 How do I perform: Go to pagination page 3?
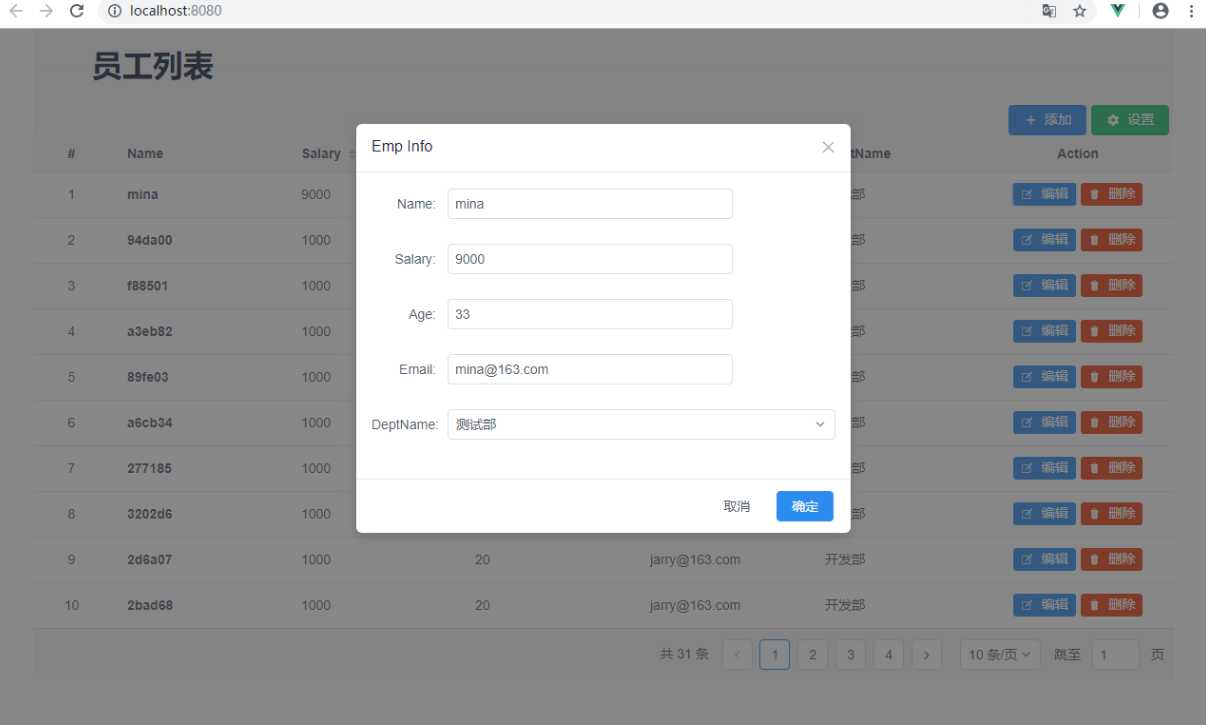tap(850, 655)
